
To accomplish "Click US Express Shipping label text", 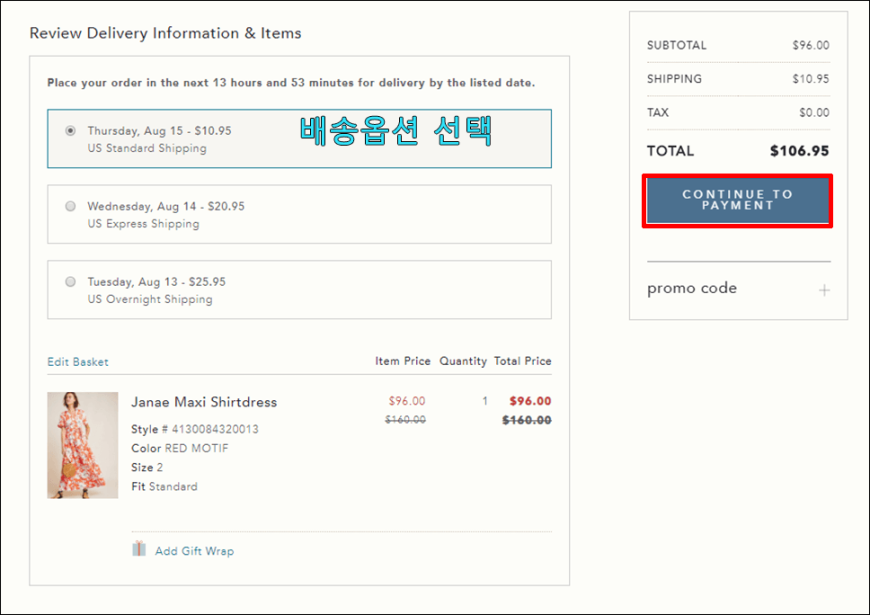I will (143, 224).
